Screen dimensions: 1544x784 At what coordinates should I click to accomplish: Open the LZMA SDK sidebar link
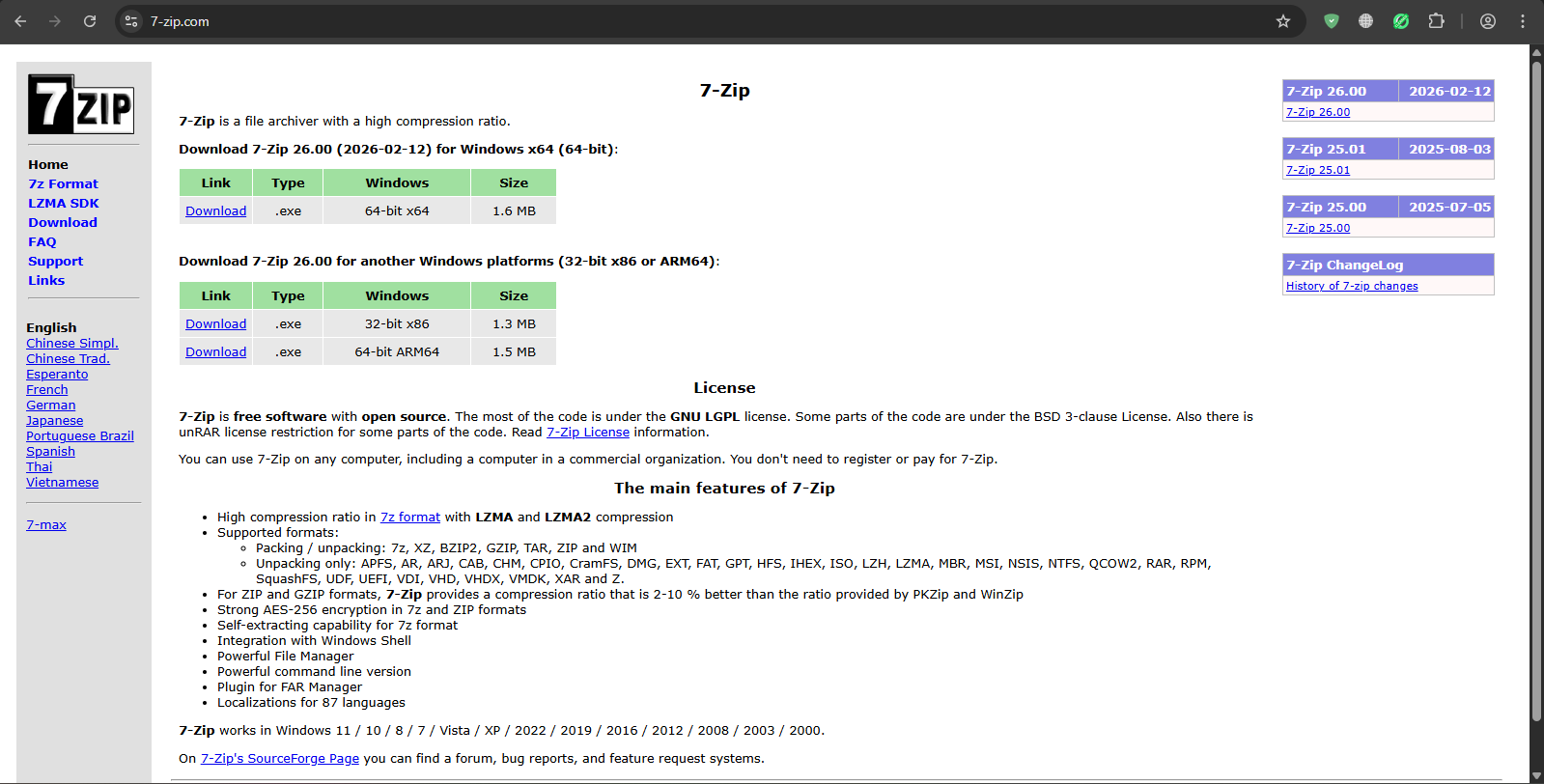[64, 204]
